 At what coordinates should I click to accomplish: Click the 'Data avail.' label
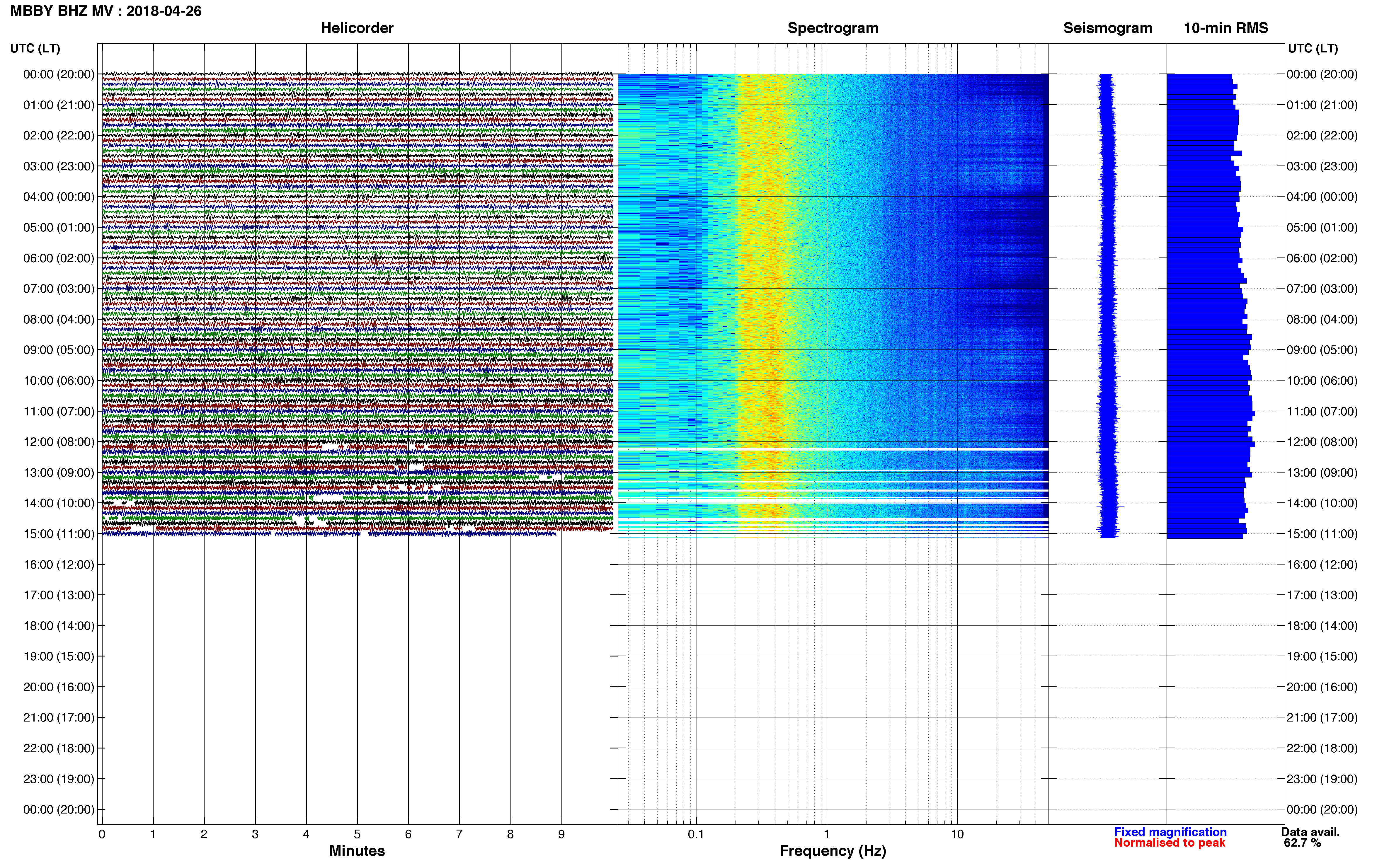pyautogui.click(x=1310, y=832)
